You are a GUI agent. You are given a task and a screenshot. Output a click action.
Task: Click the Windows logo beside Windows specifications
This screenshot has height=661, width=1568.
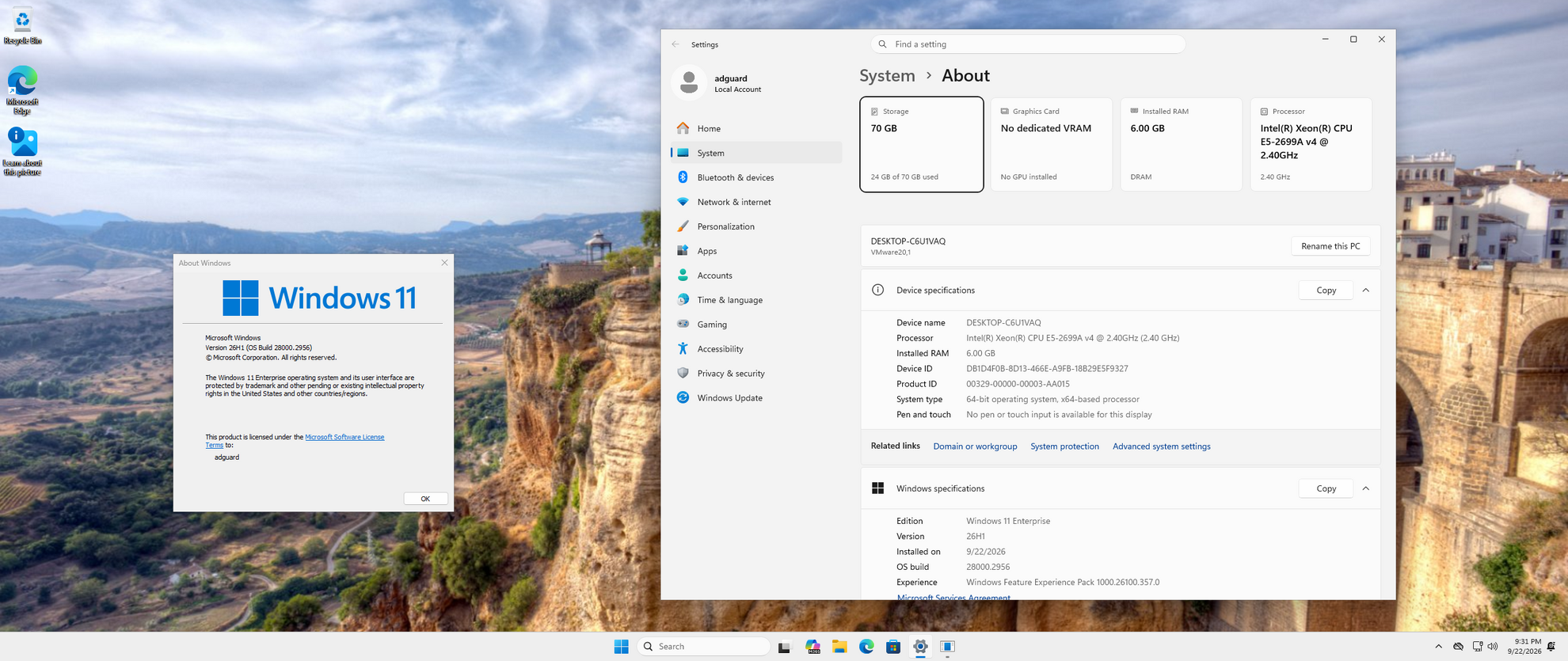coord(877,488)
